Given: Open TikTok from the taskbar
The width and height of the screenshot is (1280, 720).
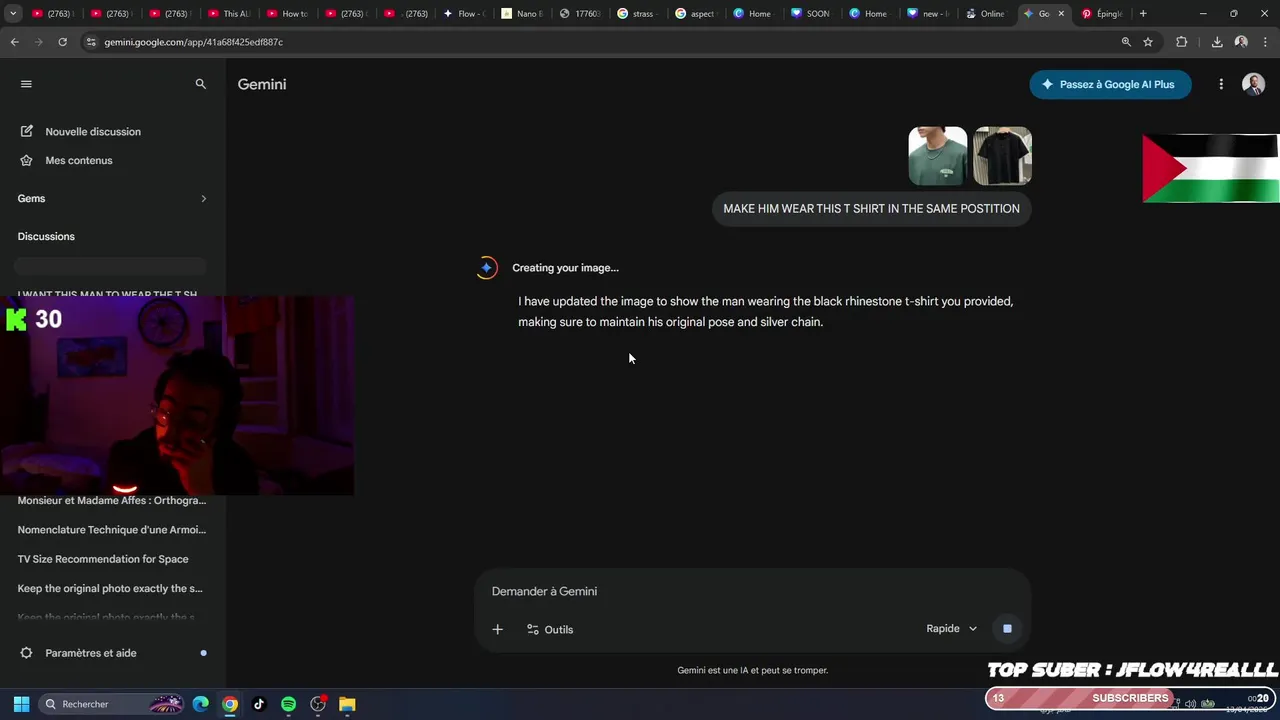Looking at the screenshot, I should tap(259, 704).
